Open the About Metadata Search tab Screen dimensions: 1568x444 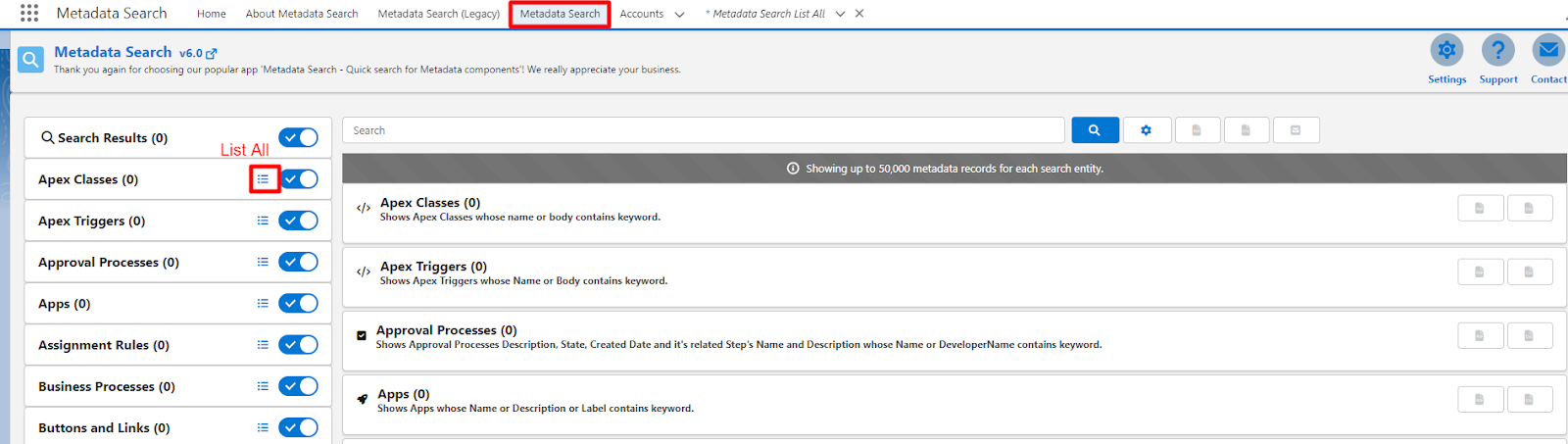coord(302,14)
